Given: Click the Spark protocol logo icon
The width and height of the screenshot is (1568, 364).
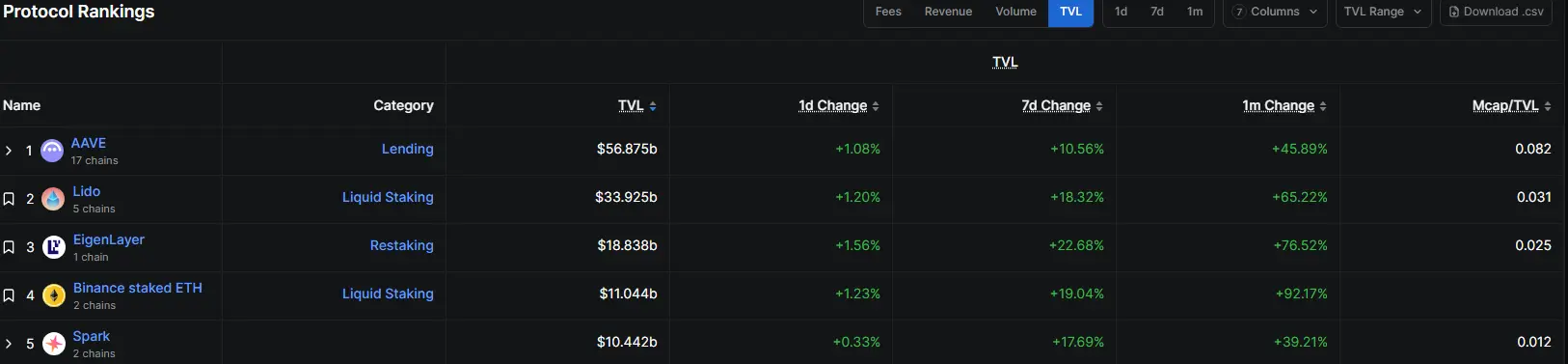Looking at the screenshot, I should (54, 343).
